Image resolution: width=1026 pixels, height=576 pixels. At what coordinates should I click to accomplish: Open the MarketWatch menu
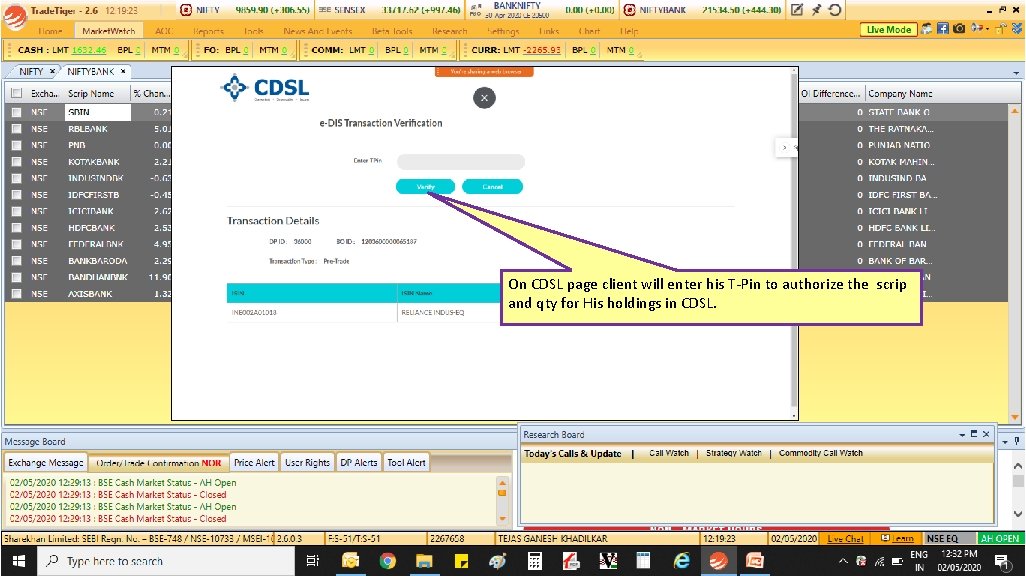point(109,31)
